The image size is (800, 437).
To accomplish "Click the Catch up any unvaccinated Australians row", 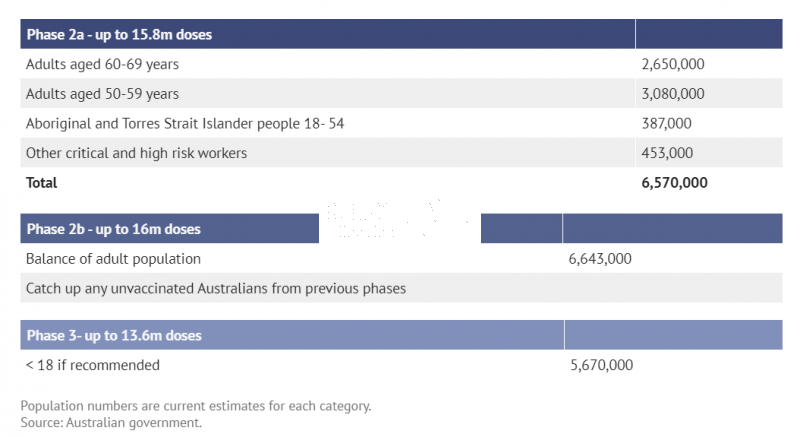I will tap(401, 288).
